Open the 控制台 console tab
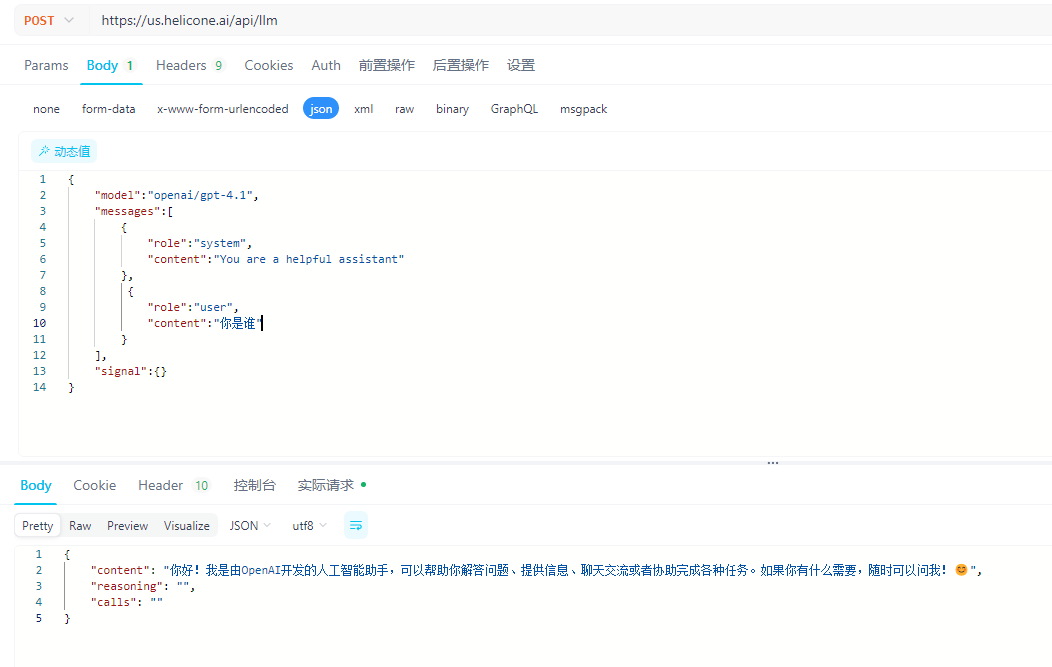 coord(254,485)
